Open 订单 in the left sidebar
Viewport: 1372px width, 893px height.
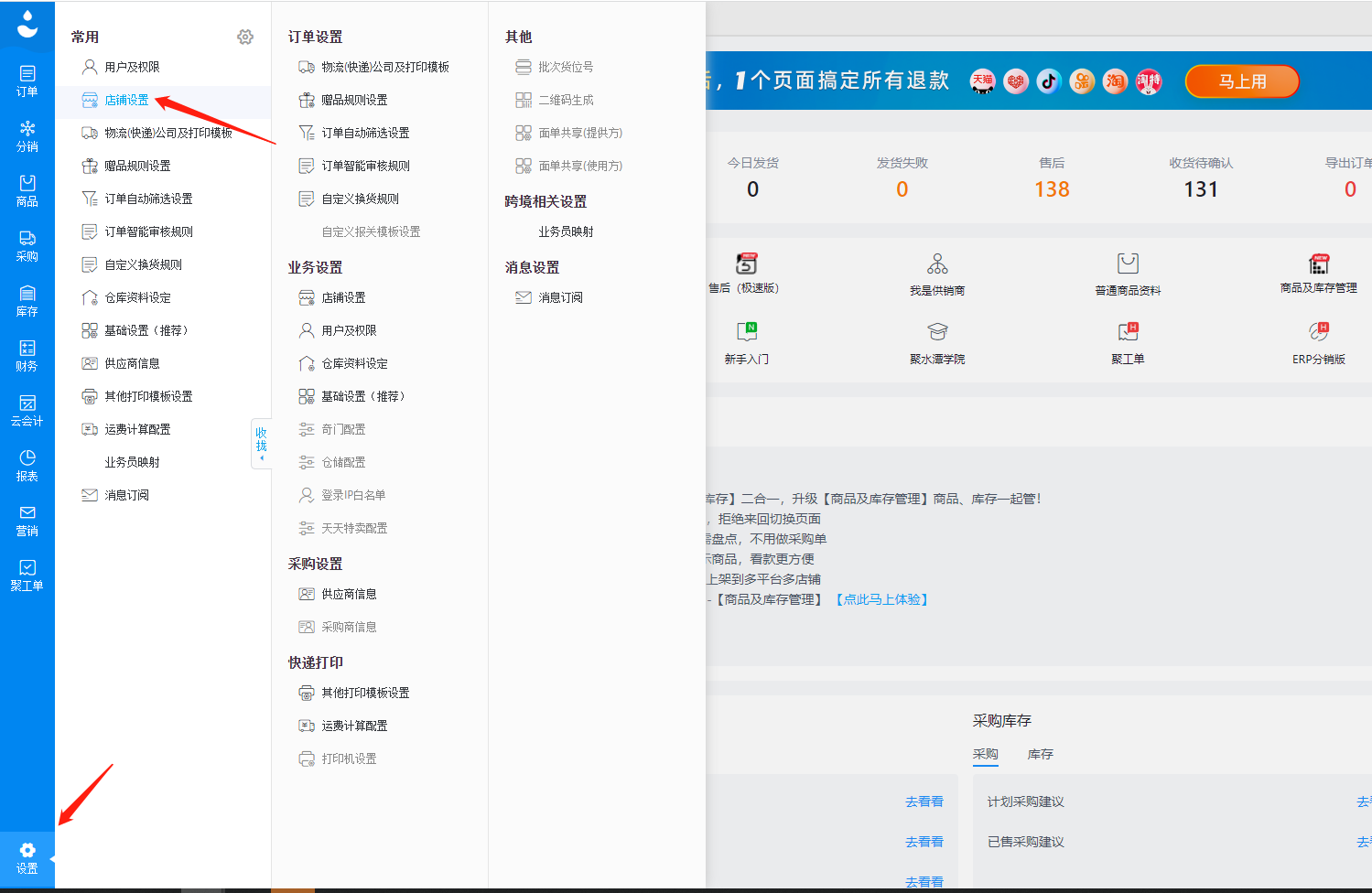coord(27,81)
